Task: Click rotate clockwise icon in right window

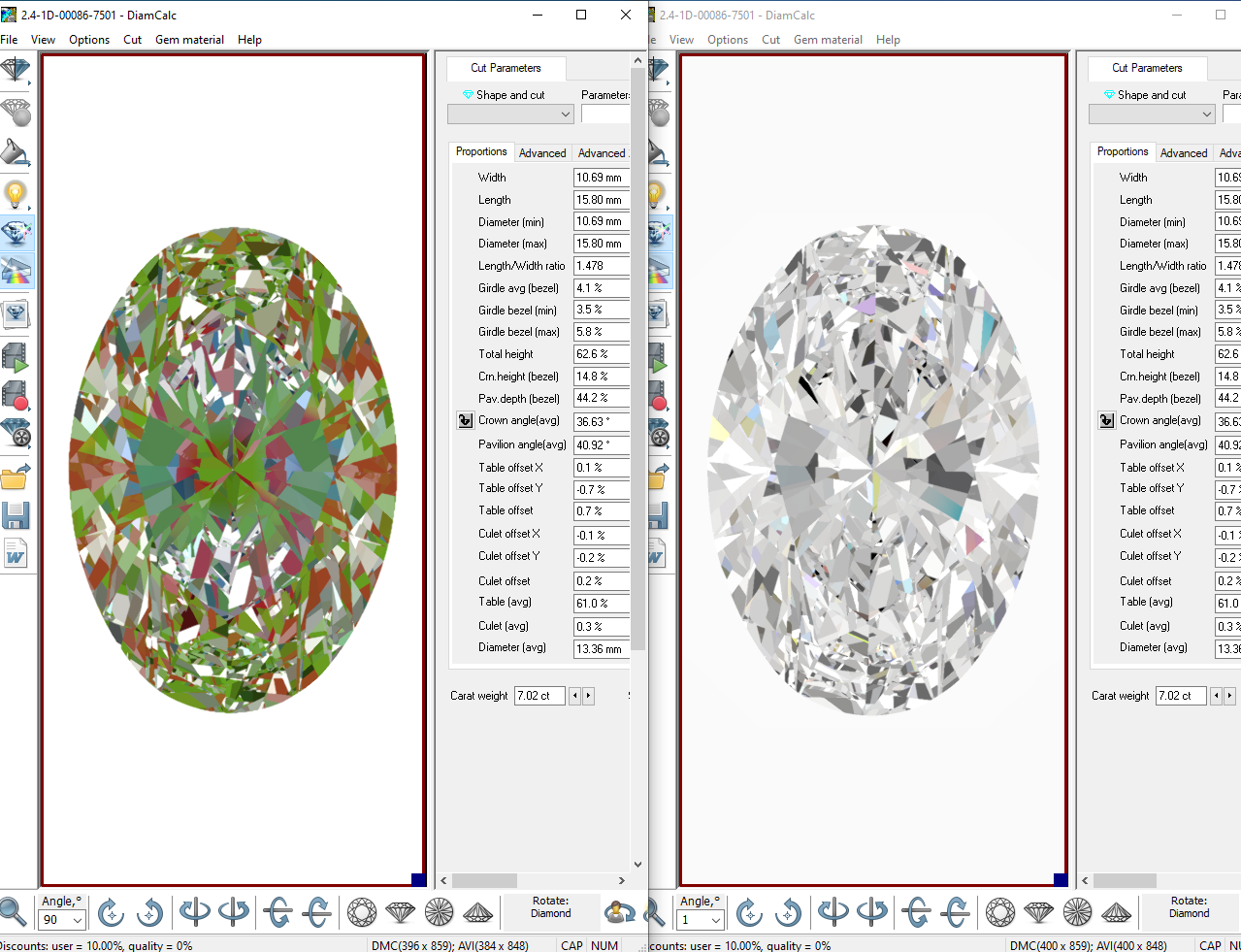Action: (x=749, y=912)
